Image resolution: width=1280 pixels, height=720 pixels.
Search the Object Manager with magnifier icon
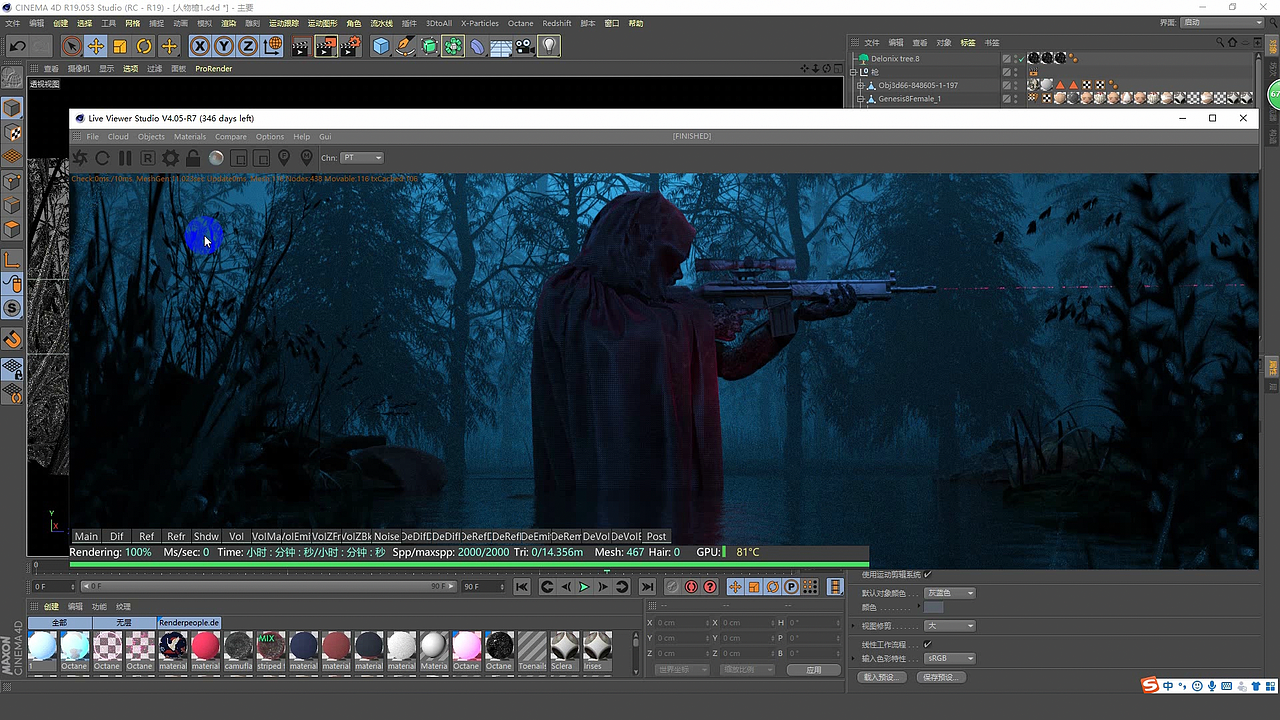tap(1221, 42)
